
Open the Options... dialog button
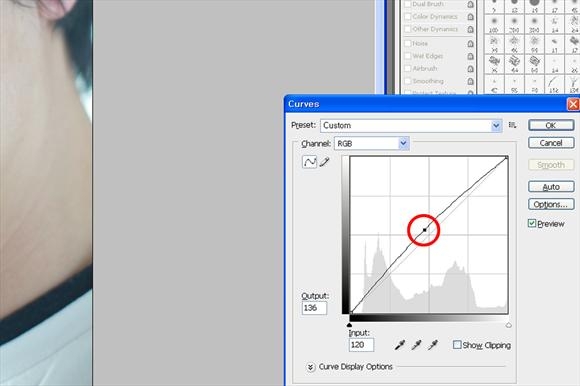pyautogui.click(x=551, y=204)
